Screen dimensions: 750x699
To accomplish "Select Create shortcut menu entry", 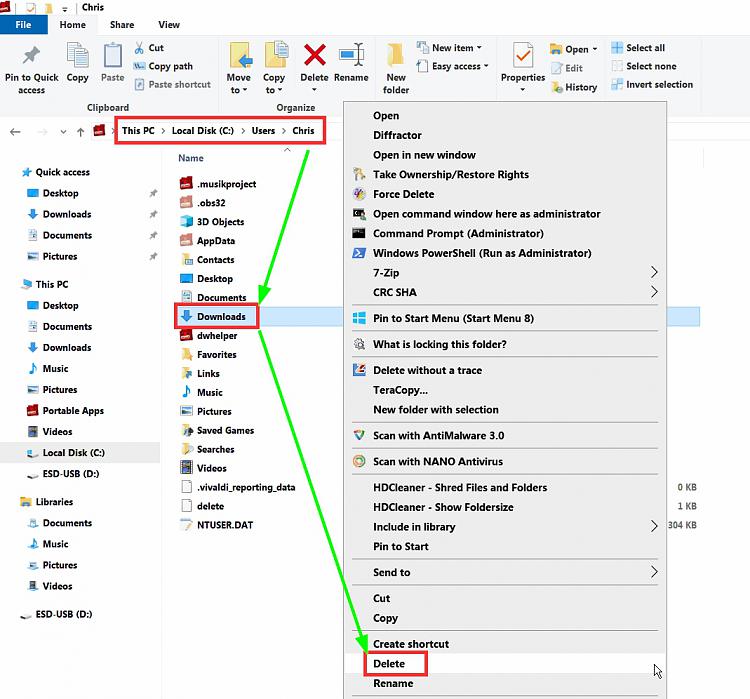I will [x=505, y=644].
